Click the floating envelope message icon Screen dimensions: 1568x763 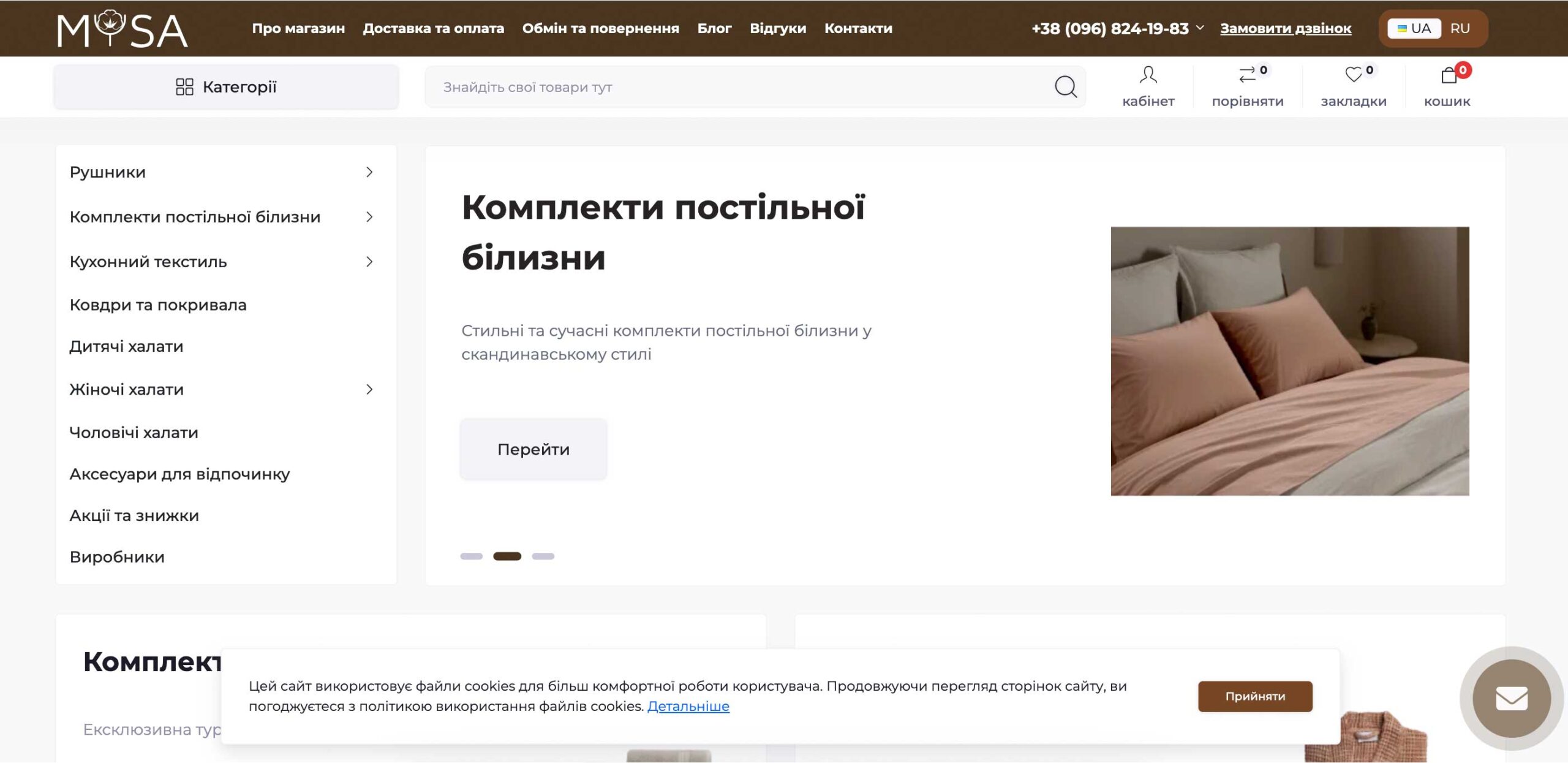pyautogui.click(x=1511, y=698)
